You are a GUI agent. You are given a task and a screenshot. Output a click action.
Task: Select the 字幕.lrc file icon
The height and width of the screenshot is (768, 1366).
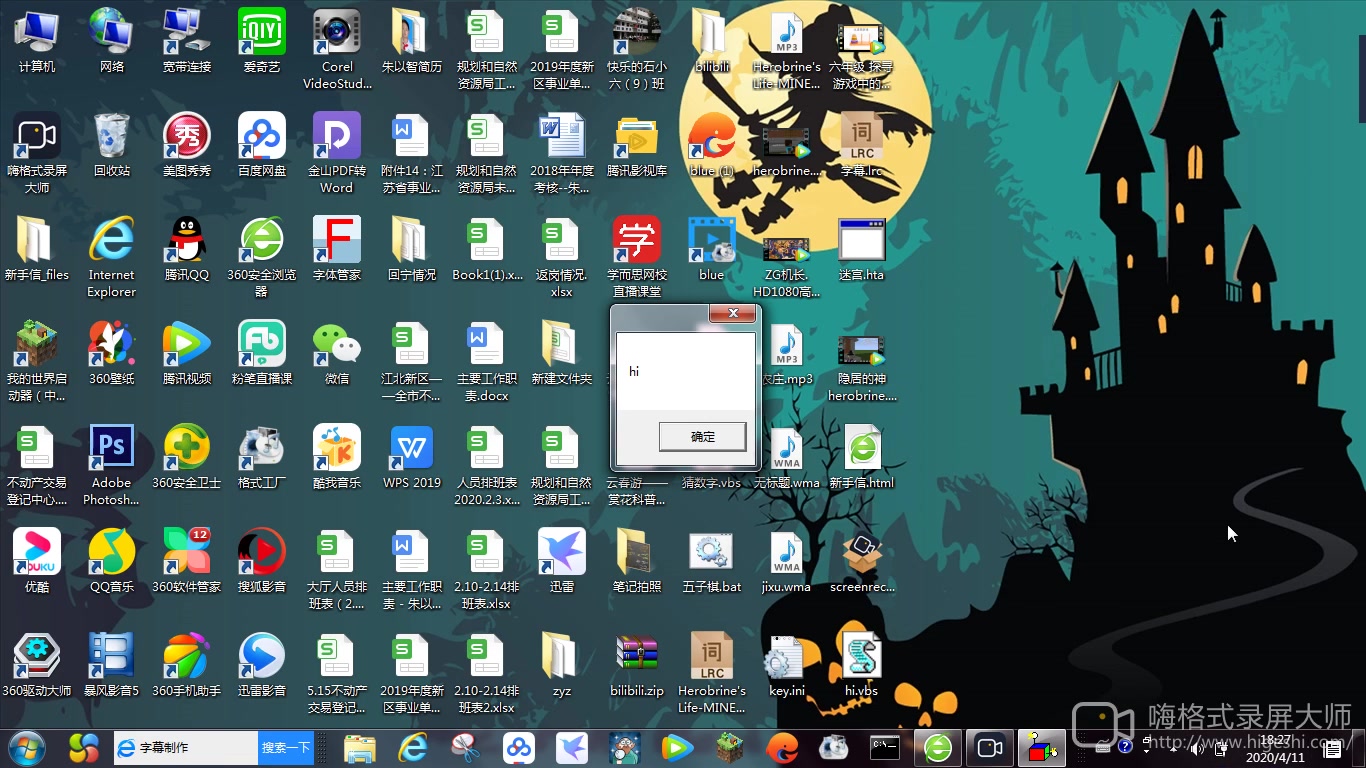pos(862,145)
